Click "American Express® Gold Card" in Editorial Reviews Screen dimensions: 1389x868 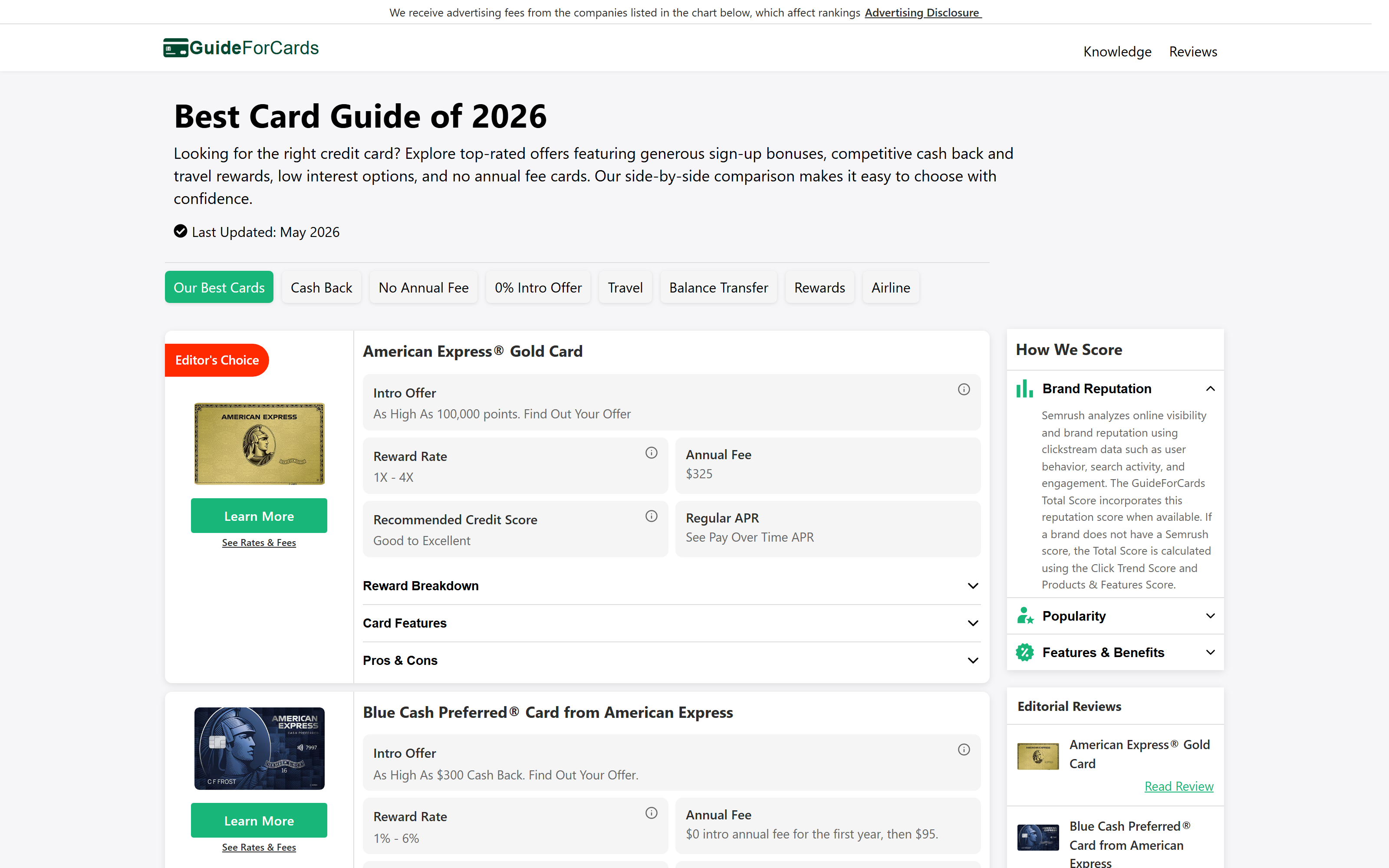[1139, 754]
